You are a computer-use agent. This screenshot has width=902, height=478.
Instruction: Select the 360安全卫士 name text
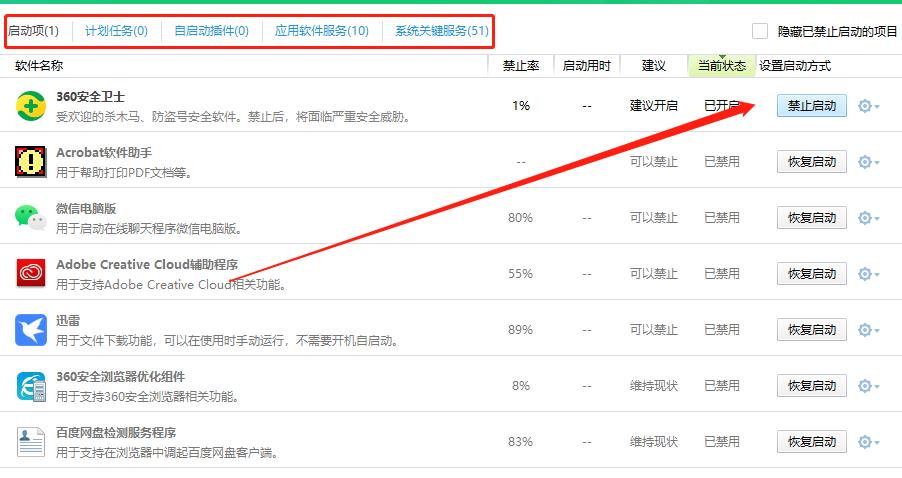point(90,97)
